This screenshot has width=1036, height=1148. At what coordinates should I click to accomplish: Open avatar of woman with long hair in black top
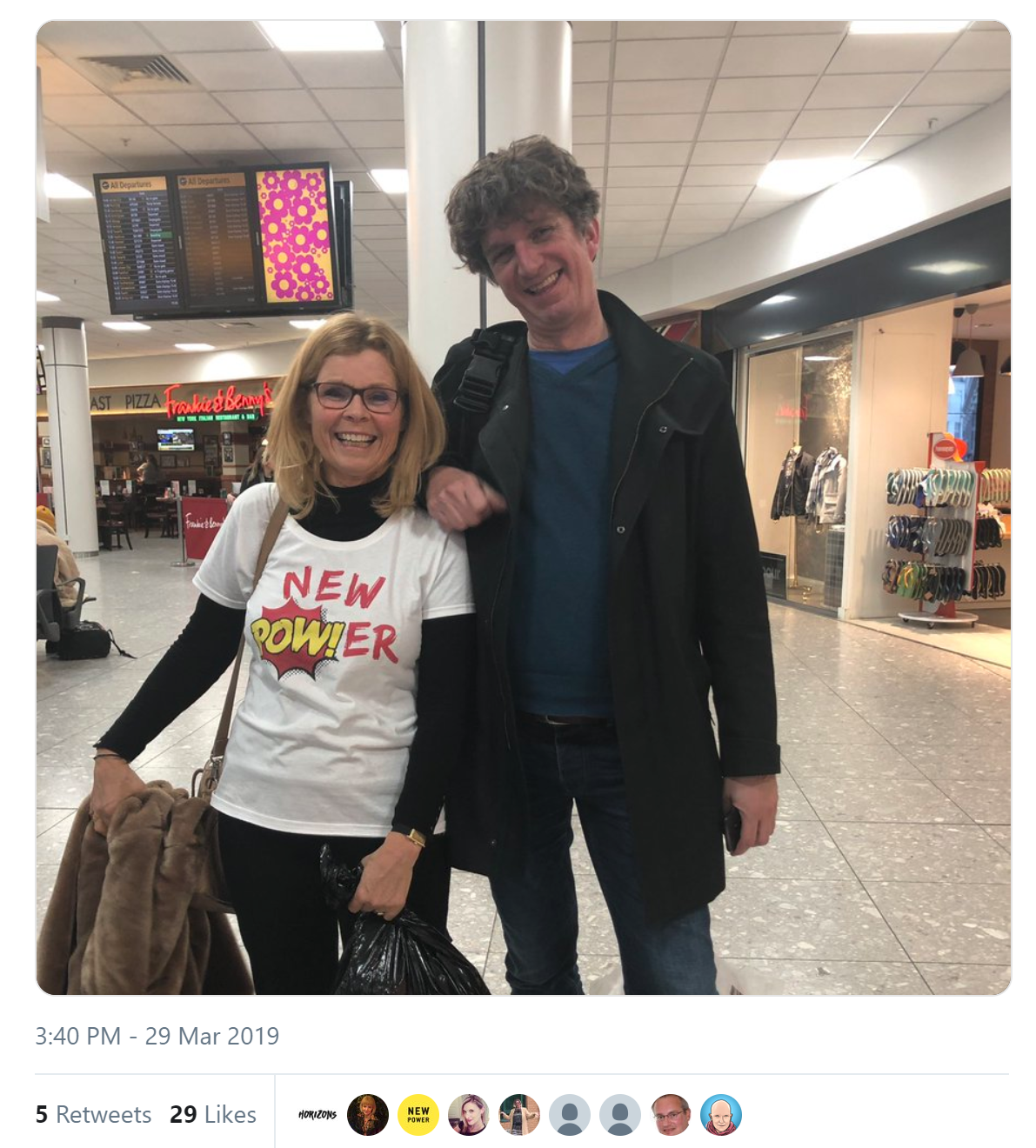pyautogui.click(x=469, y=1115)
